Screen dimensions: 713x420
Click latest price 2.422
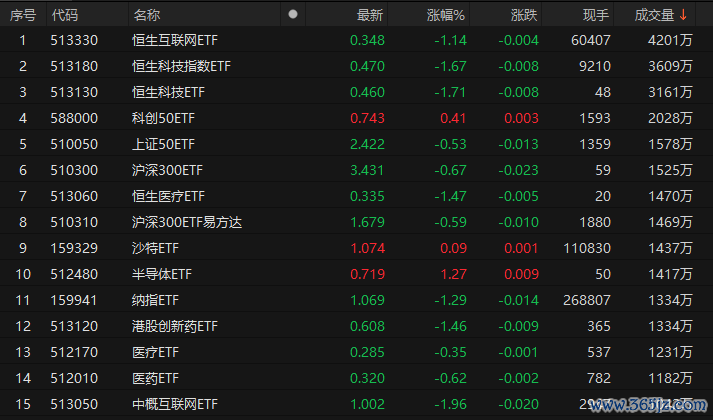(367, 144)
